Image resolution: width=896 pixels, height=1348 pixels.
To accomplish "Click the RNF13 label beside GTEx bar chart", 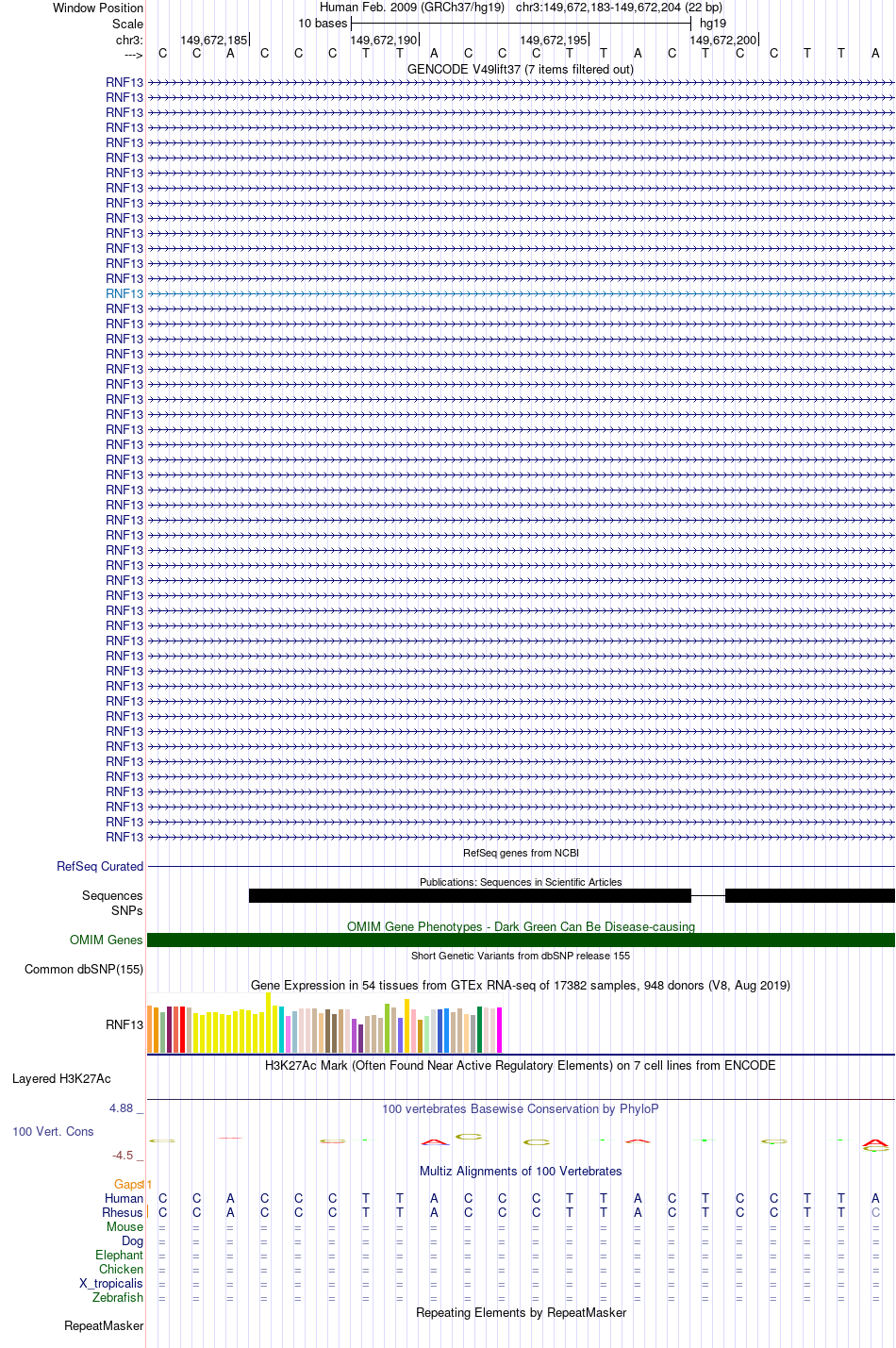I will click(124, 1024).
